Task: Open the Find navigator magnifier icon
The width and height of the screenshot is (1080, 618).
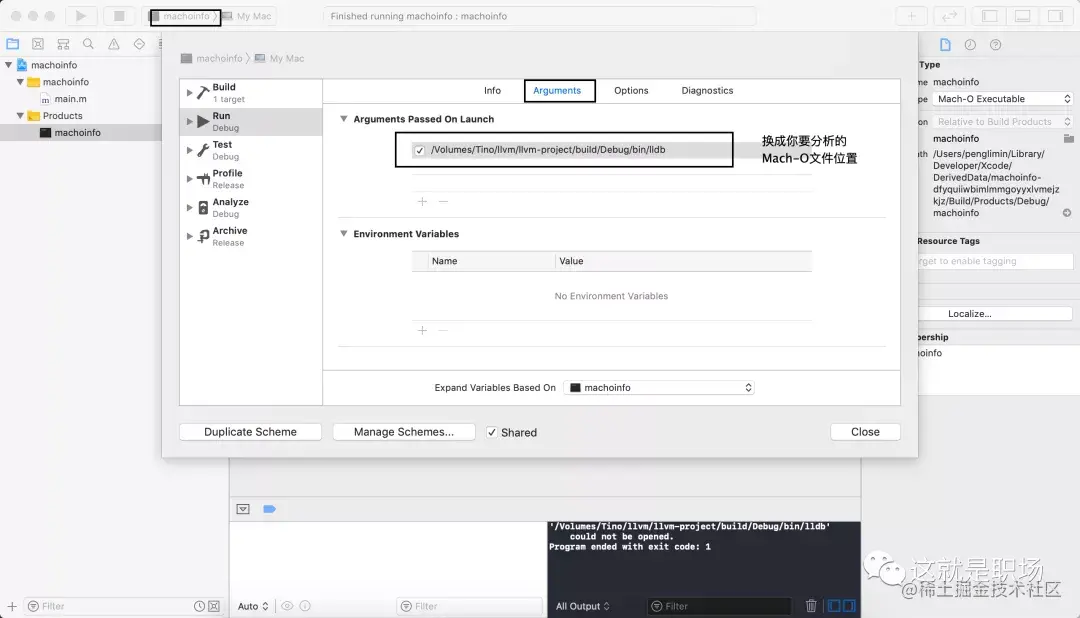Action: [x=88, y=44]
